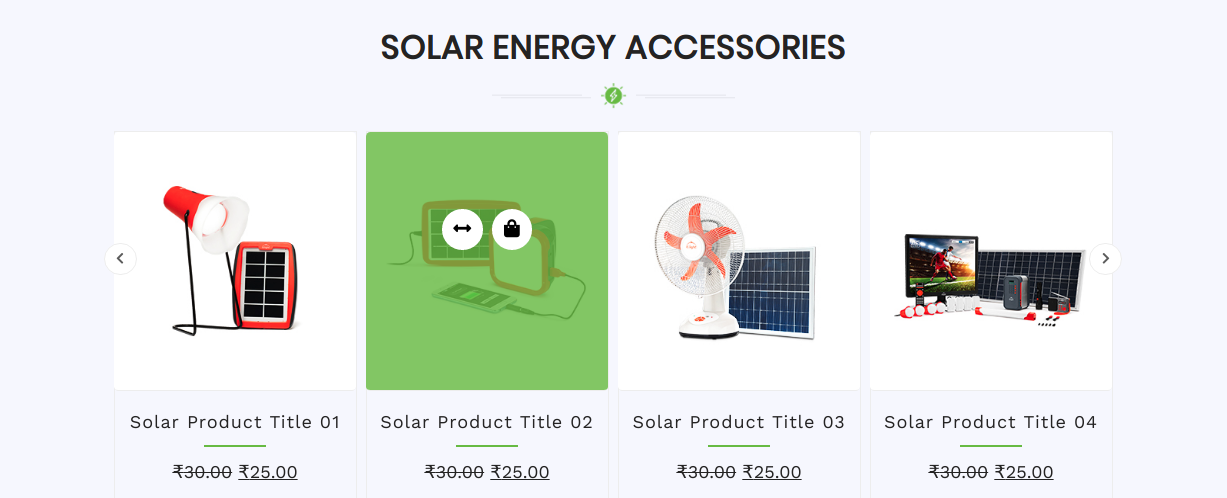Click the struck-through ₹30.00 price of product 01
The image size is (1227, 498).
tap(202, 472)
